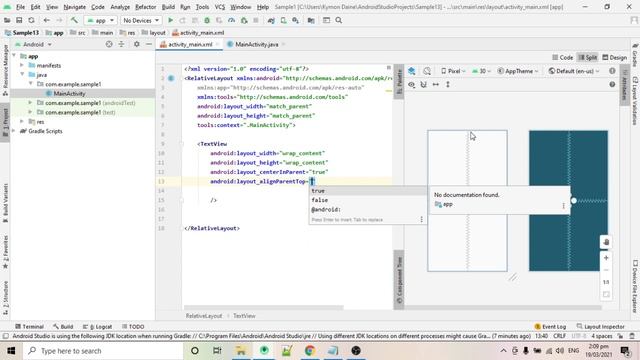
Task: Click the Windows taskbar search box
Action: point(103,351)
